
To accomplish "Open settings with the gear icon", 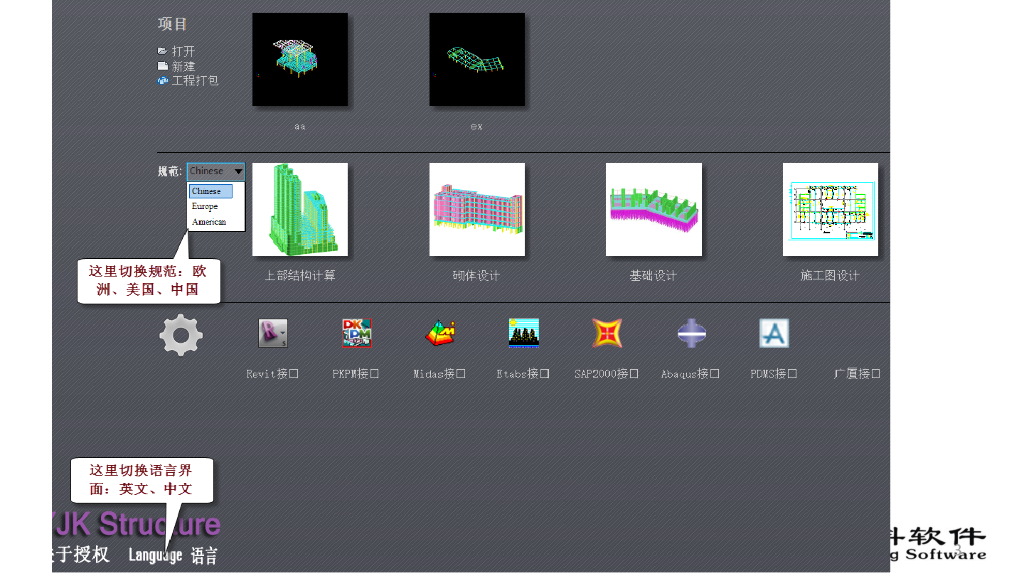I will [181, 335].
